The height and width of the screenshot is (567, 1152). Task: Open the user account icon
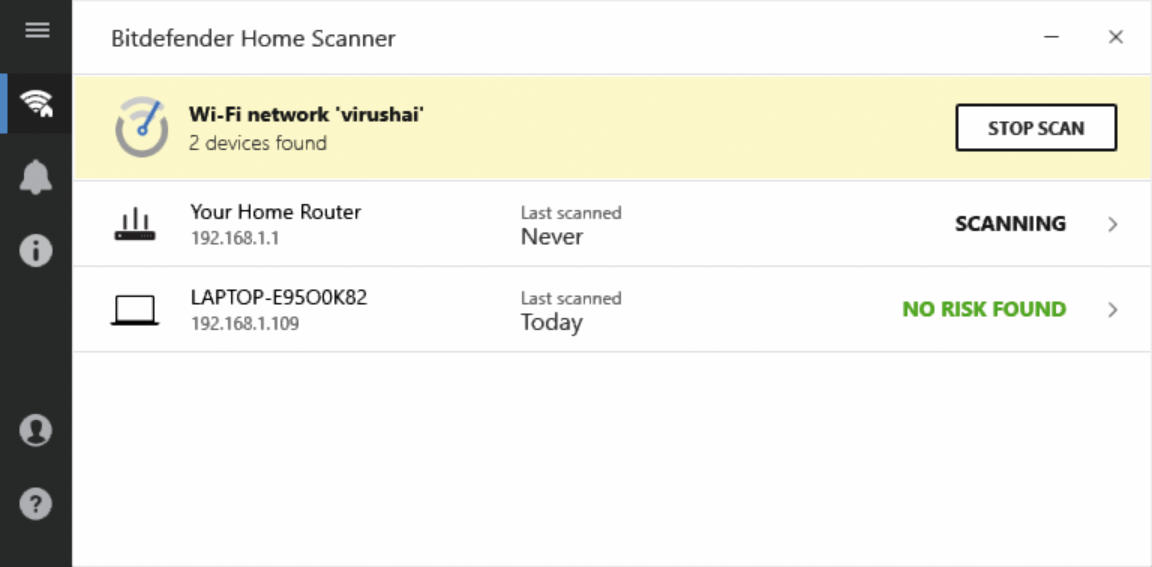coord(36,430)
